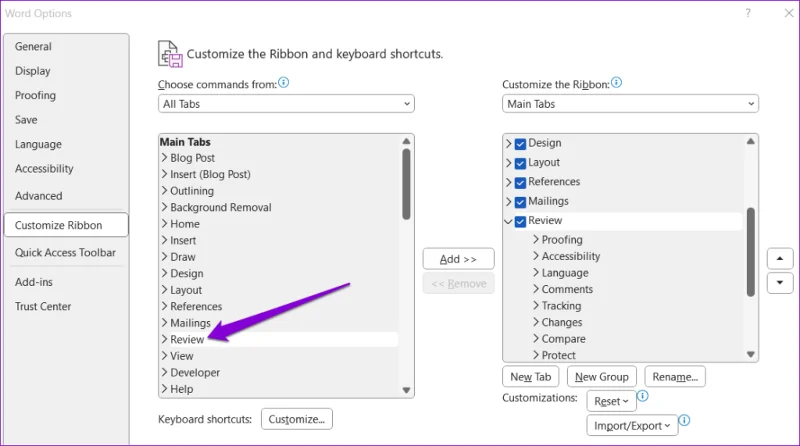
Task: Select Comments group under Review
Action: click(567, 289)
